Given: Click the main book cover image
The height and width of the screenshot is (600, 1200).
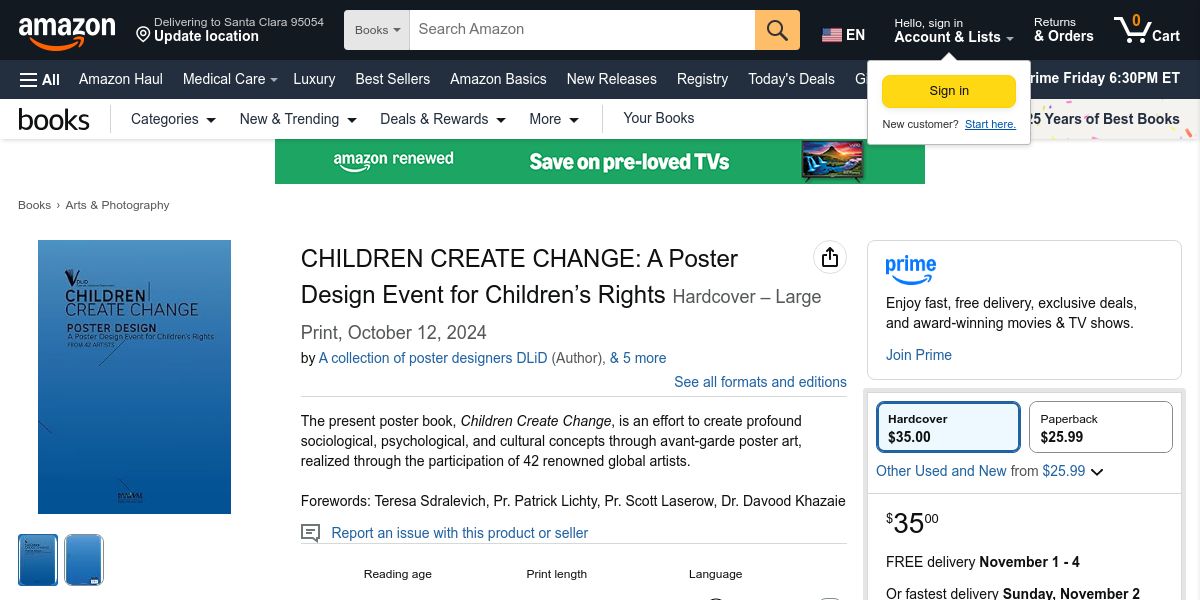Looking at the screenshot, I should pos(134,377).
